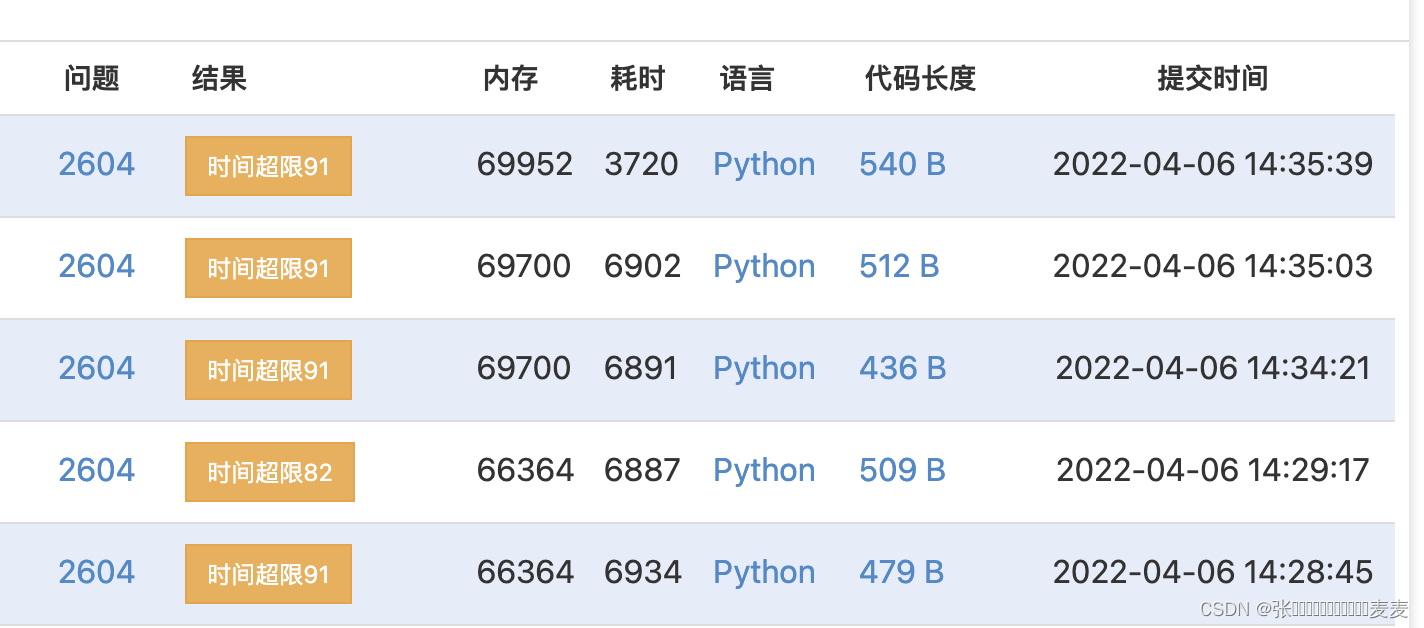
Task: Click the Python link in the 6902 time row
Action: [x=764, y=267]
